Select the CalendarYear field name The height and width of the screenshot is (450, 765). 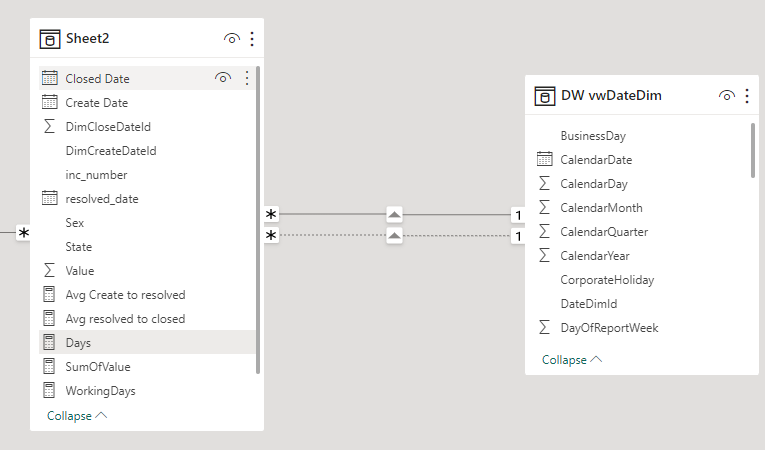tap(595, 256)
